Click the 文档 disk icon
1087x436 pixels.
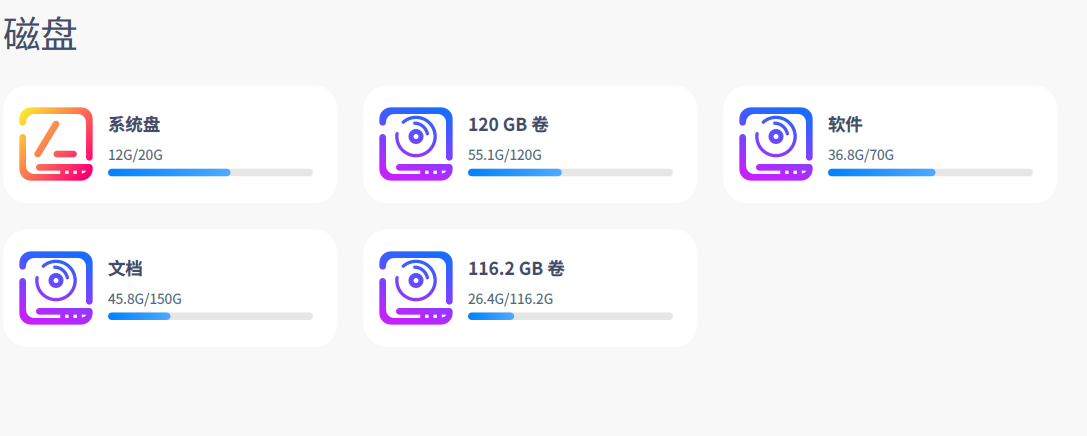56,288
